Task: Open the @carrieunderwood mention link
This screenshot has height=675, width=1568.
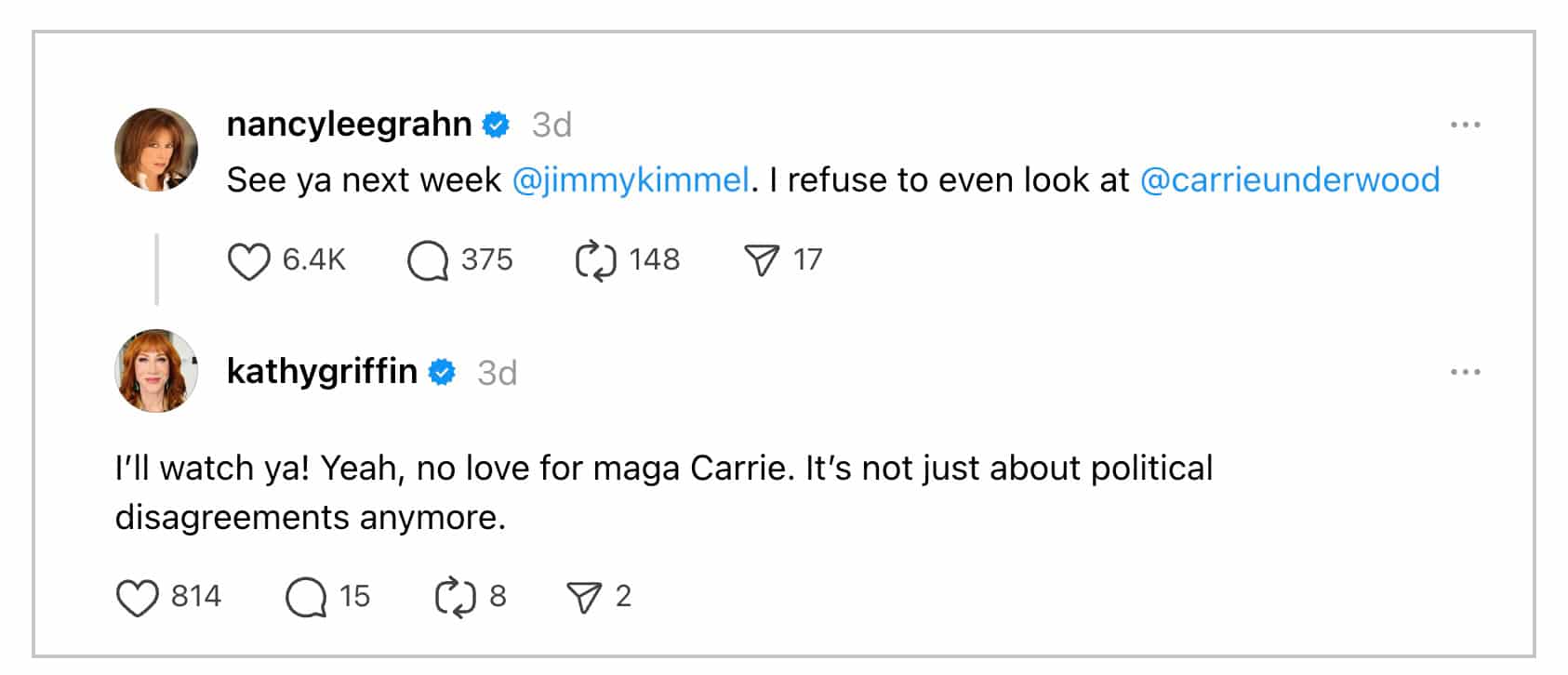Action: (x=1289, y=180)
